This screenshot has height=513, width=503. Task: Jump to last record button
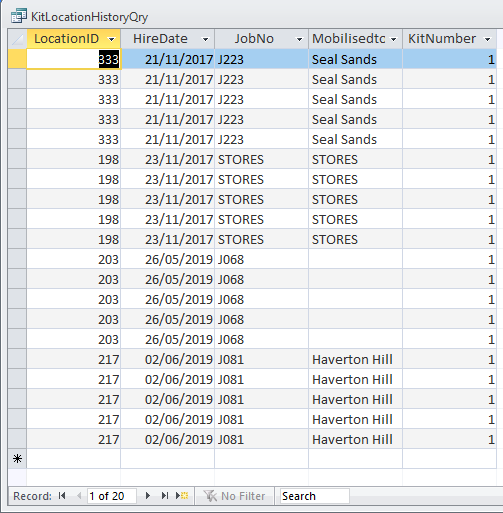[x=165, y=496]
